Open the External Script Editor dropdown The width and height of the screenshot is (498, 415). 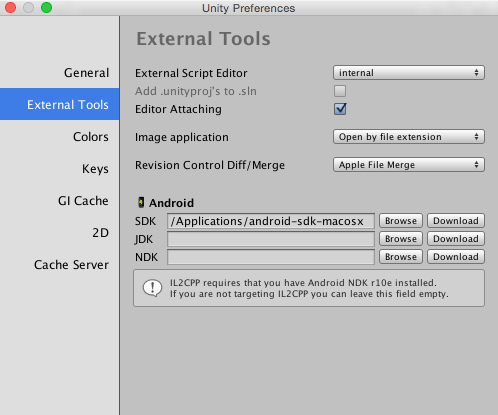coord(409,73)
